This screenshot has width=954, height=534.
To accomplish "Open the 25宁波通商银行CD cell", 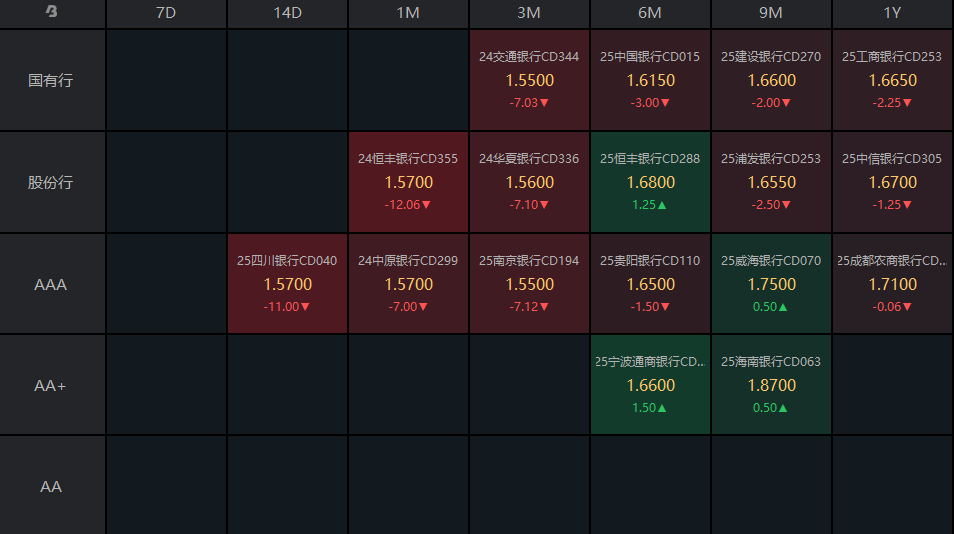I will [650, 384].
